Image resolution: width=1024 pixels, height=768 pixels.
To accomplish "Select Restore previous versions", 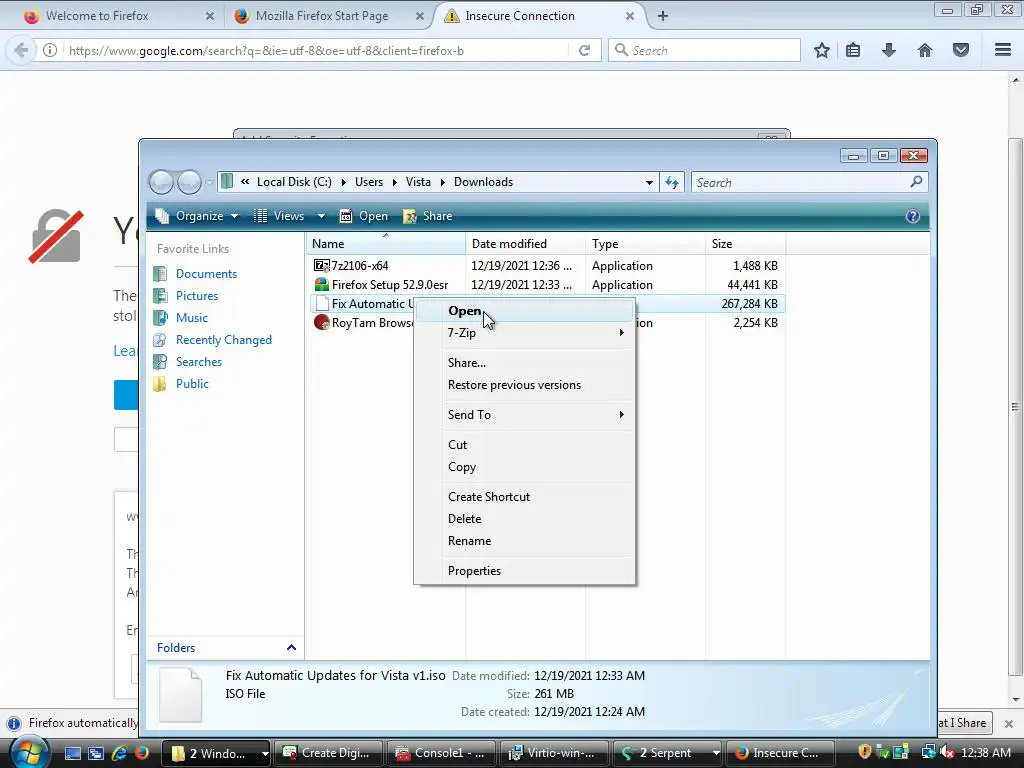I will pyautogui.click(x=524, y=385).
